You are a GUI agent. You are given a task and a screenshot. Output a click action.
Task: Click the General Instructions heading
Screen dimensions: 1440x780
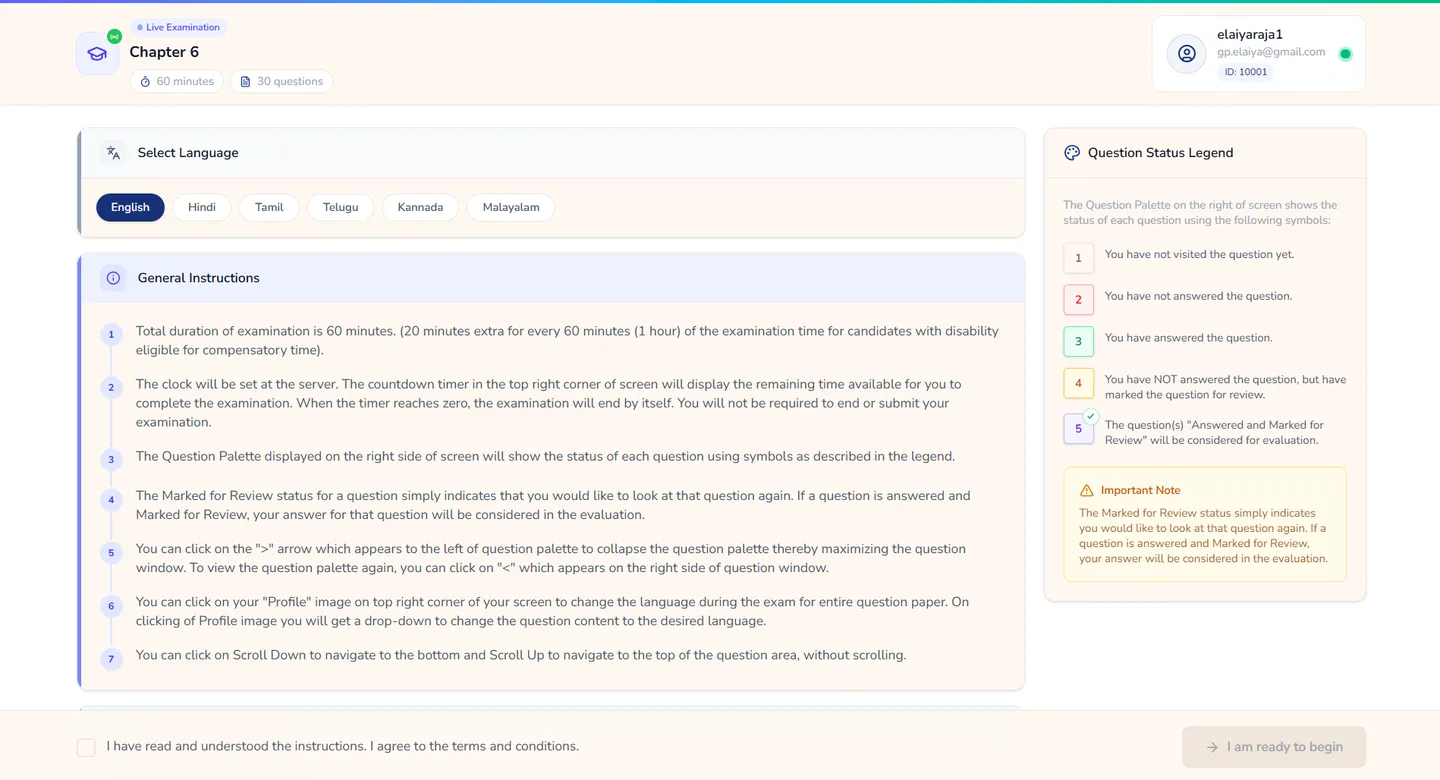199,278
